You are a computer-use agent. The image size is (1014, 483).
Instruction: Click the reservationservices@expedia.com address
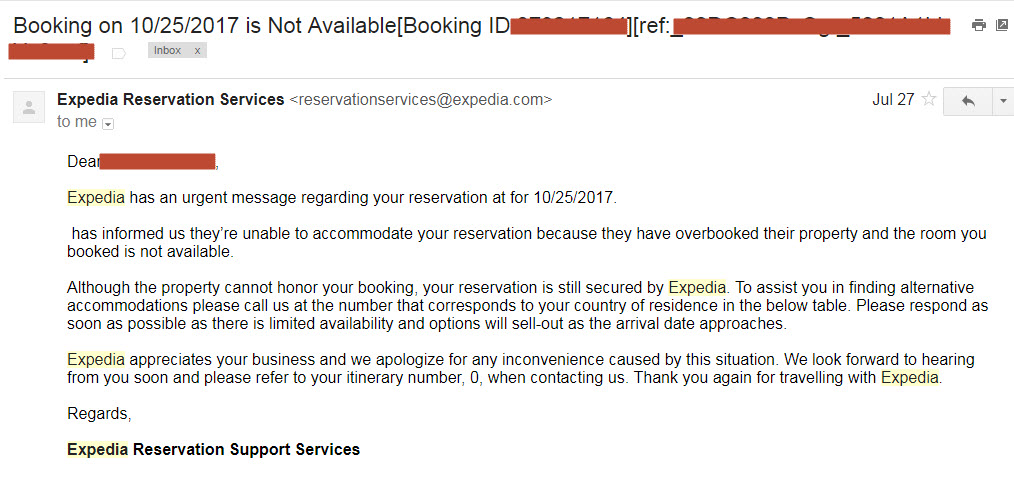coord(420,100)
